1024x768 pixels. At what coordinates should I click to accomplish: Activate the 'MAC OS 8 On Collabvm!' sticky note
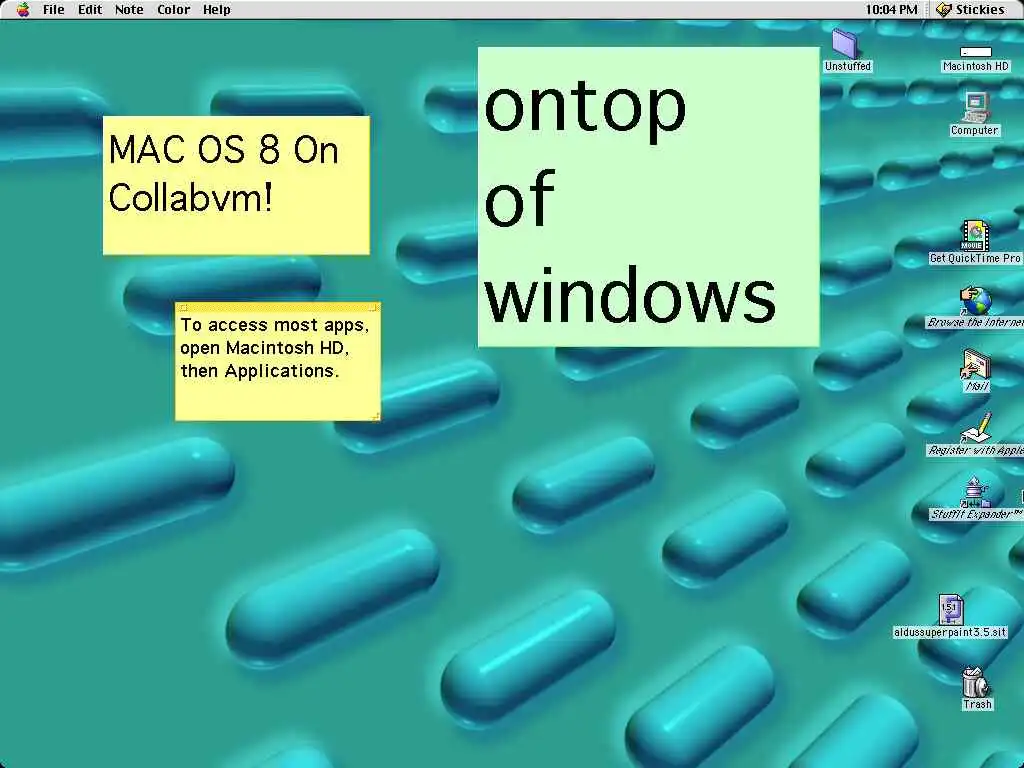pos(236,185)
